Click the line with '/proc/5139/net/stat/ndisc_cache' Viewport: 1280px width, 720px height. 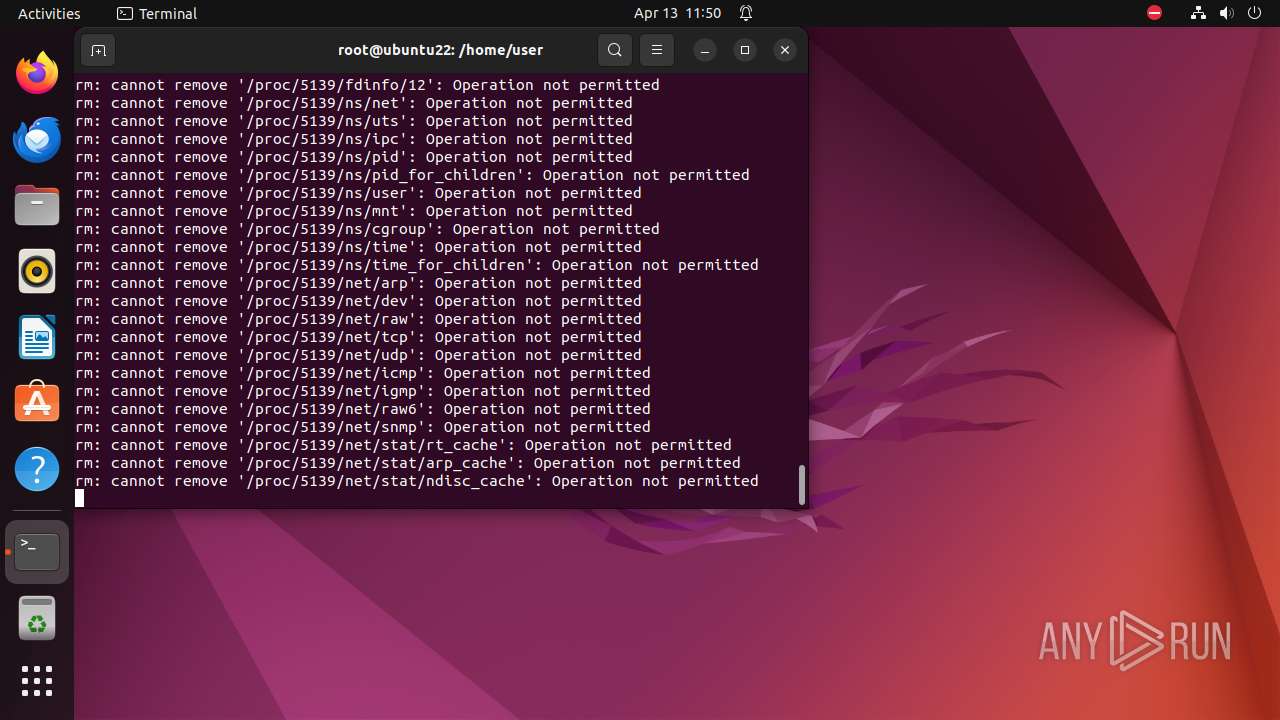click(x=417, y=481)
